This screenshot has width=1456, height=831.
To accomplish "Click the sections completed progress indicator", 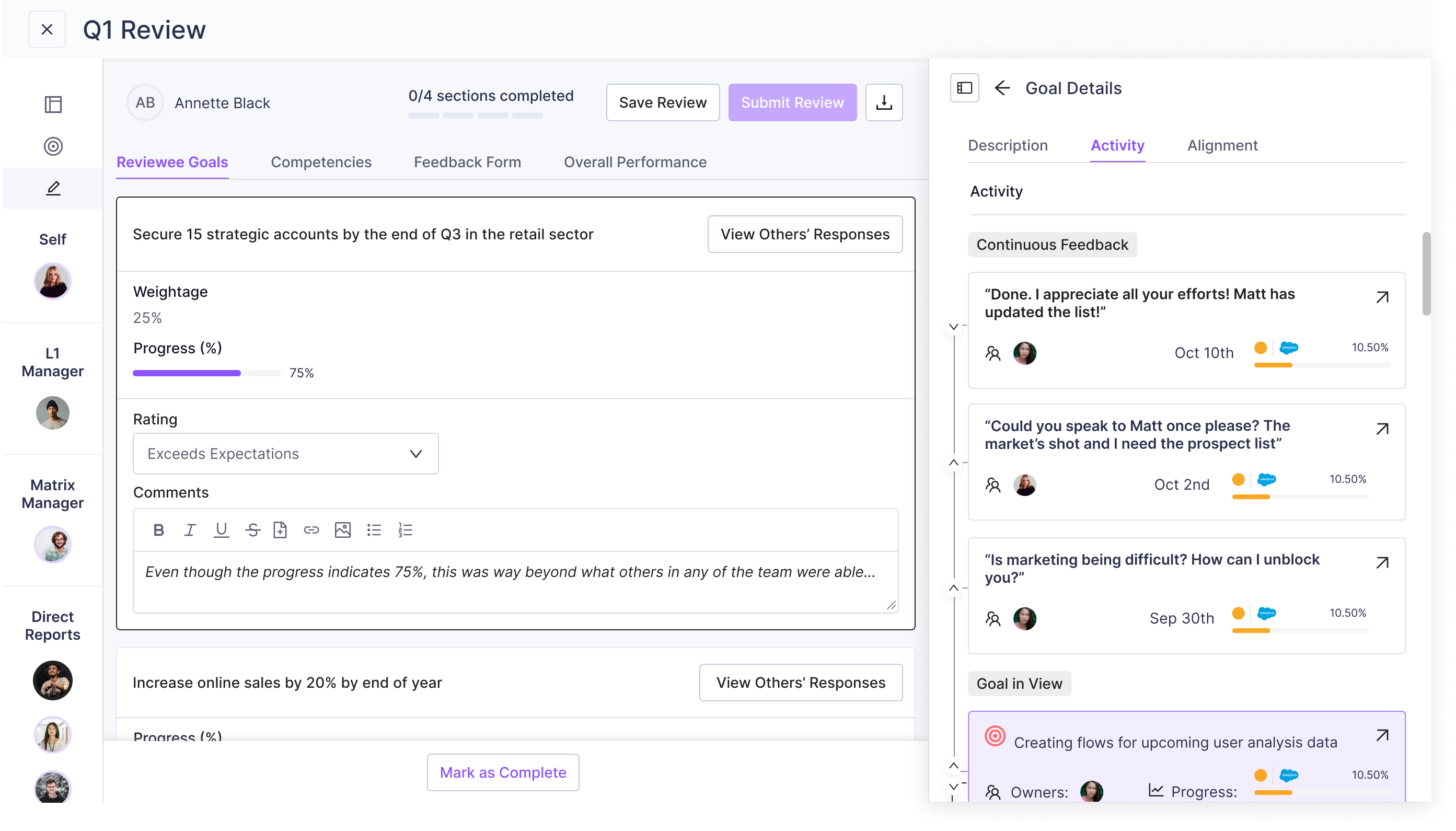I will 475,116.
